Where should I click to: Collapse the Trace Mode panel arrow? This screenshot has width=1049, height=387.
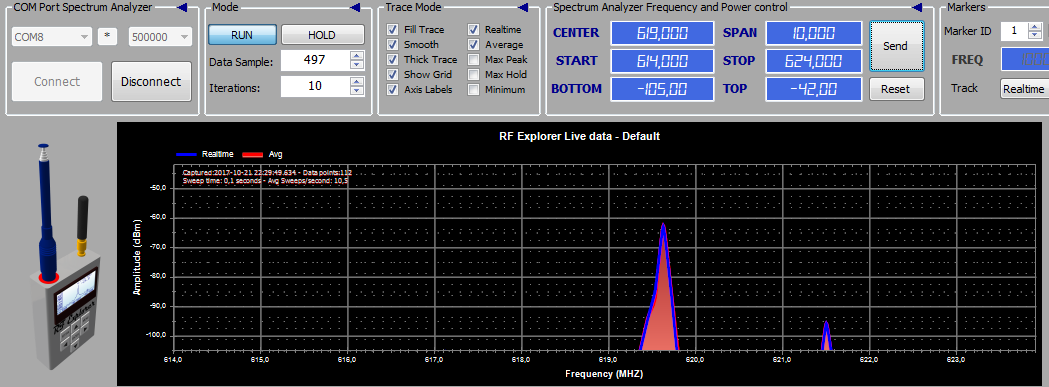coord(523,7)
